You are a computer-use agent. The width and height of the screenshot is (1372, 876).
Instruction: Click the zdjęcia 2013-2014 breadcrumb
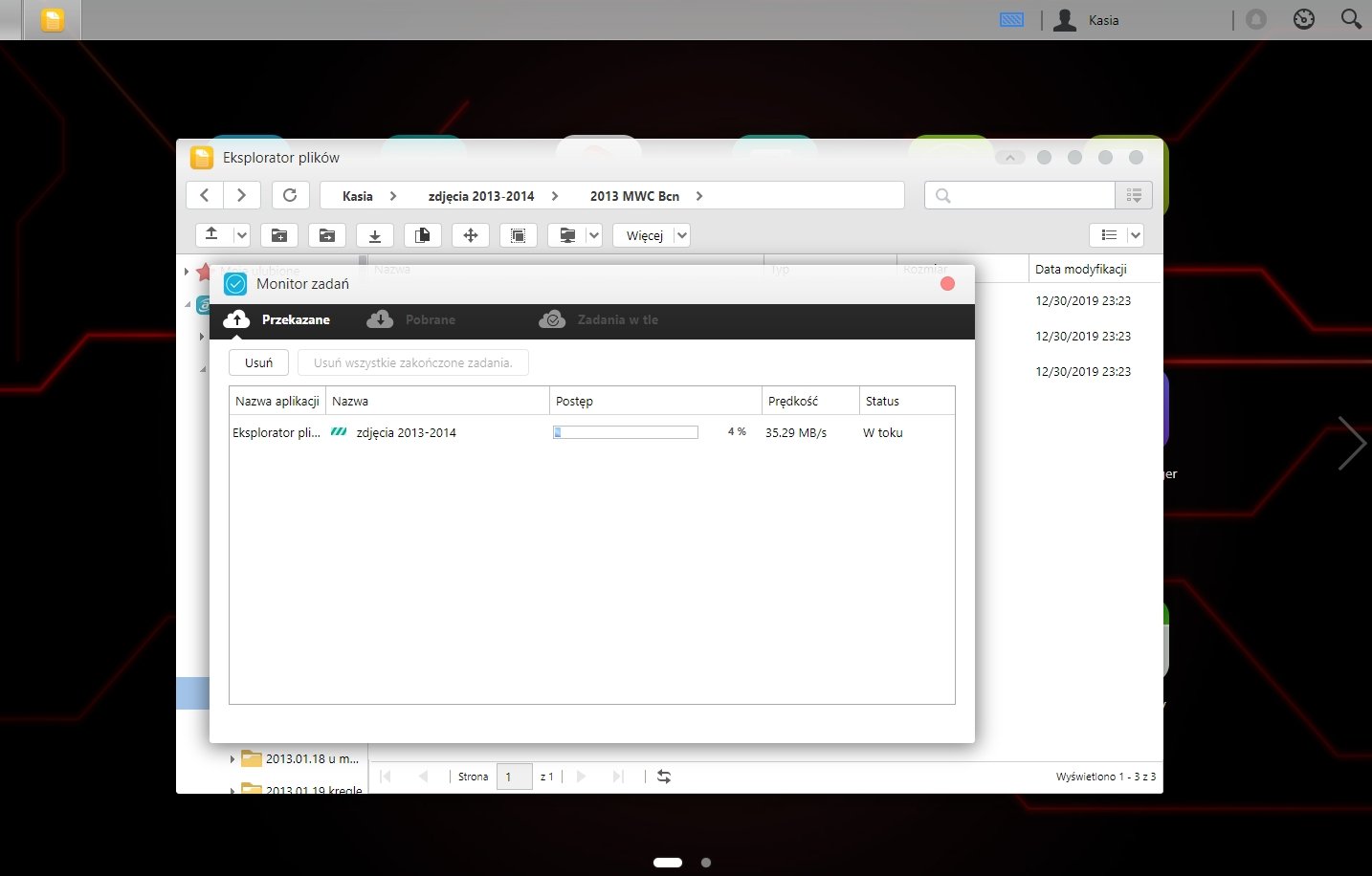pos(481,196)
